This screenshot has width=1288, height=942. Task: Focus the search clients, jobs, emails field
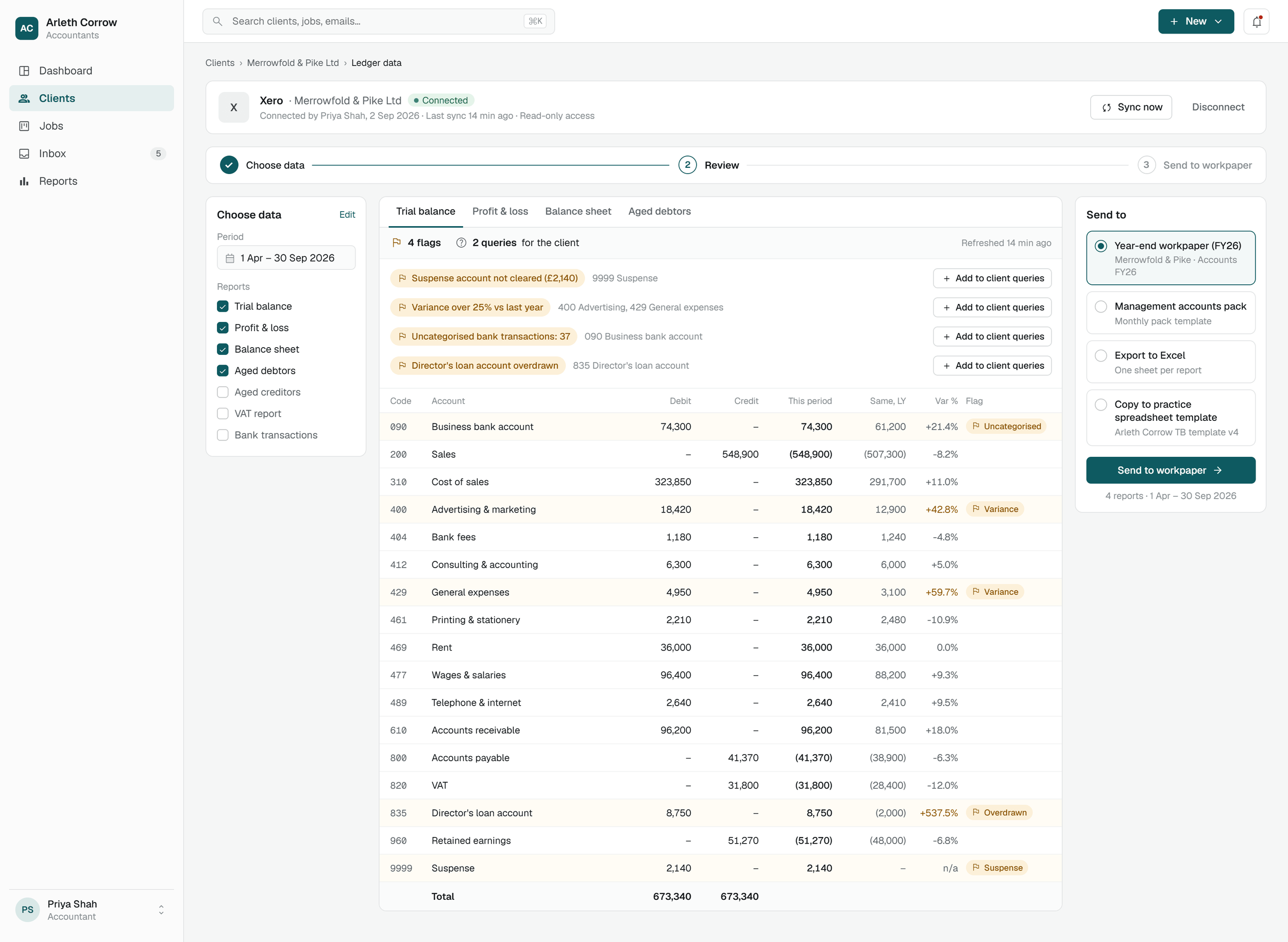coord(378,22)
